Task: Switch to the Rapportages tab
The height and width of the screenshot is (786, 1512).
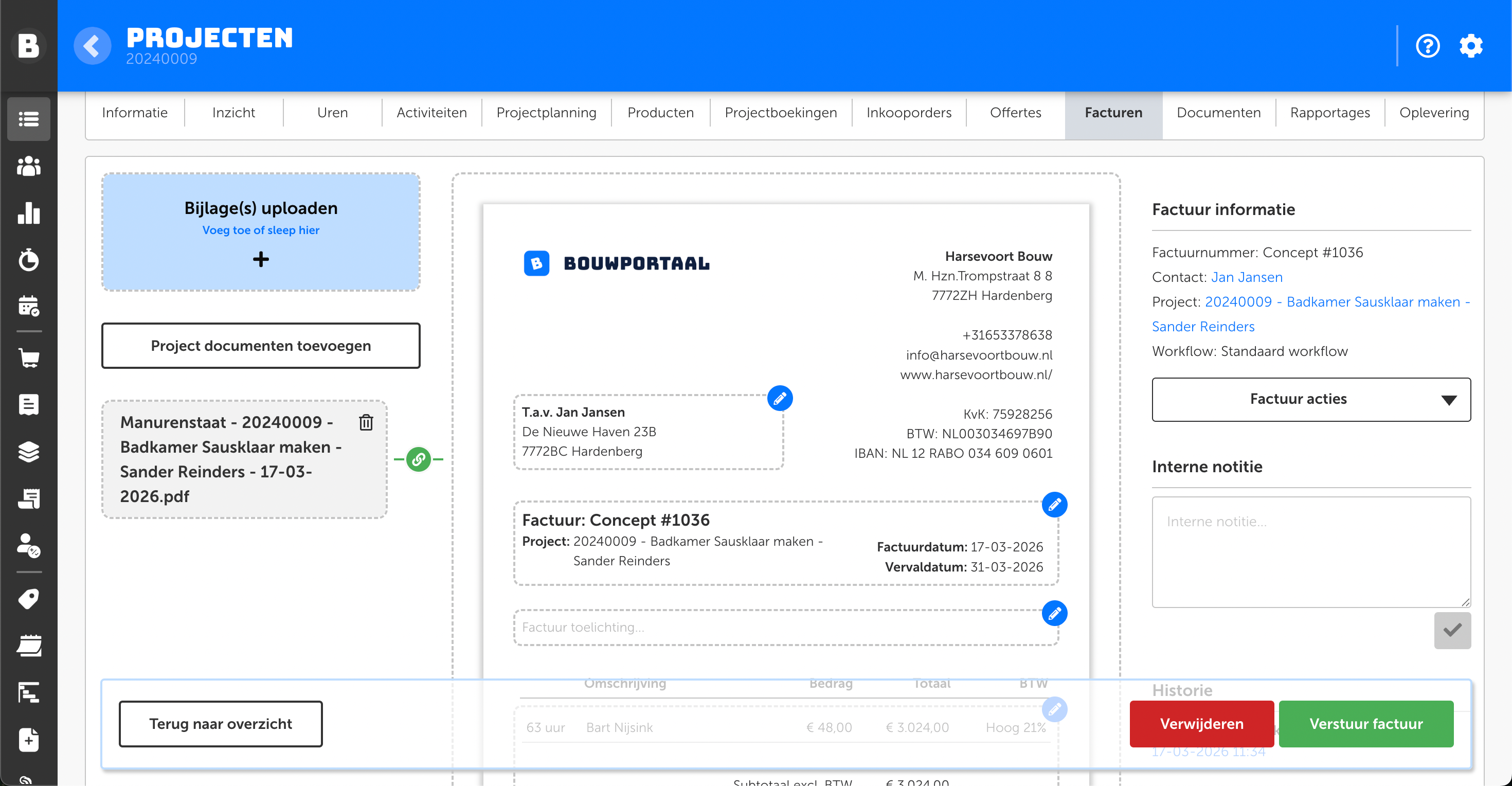Action: pyautogui.click(x=1330, y=113)
